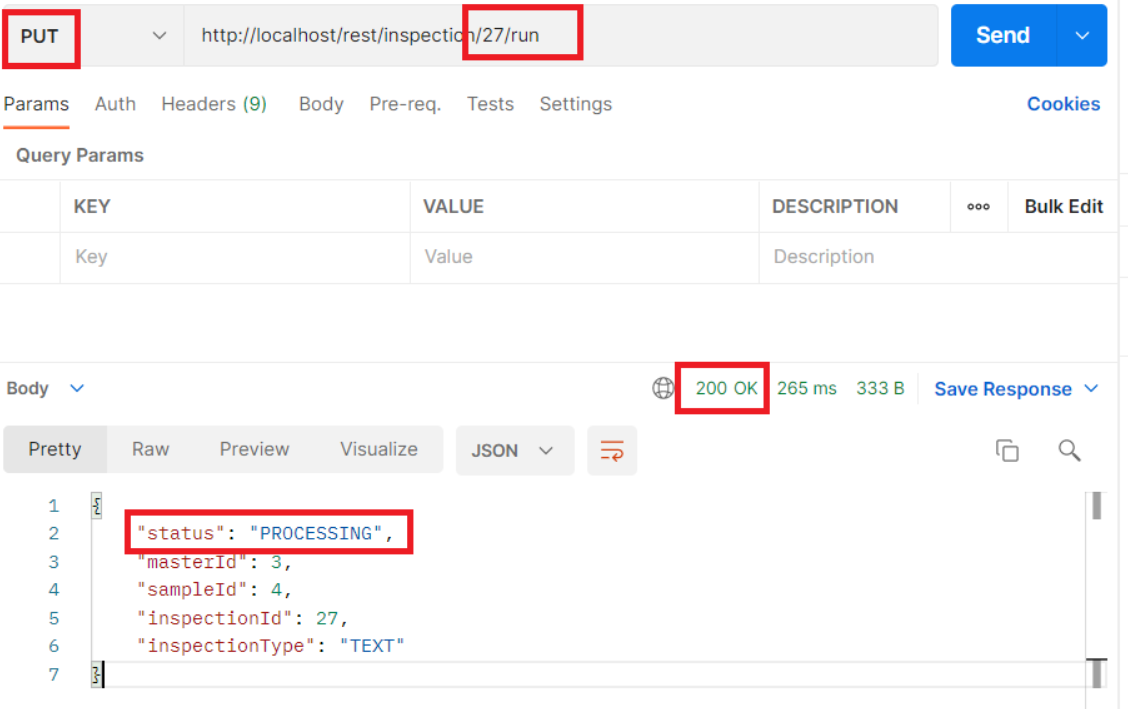Open the PUT method dropdown
Screen dimensions: 1128x709
point(92,36)
